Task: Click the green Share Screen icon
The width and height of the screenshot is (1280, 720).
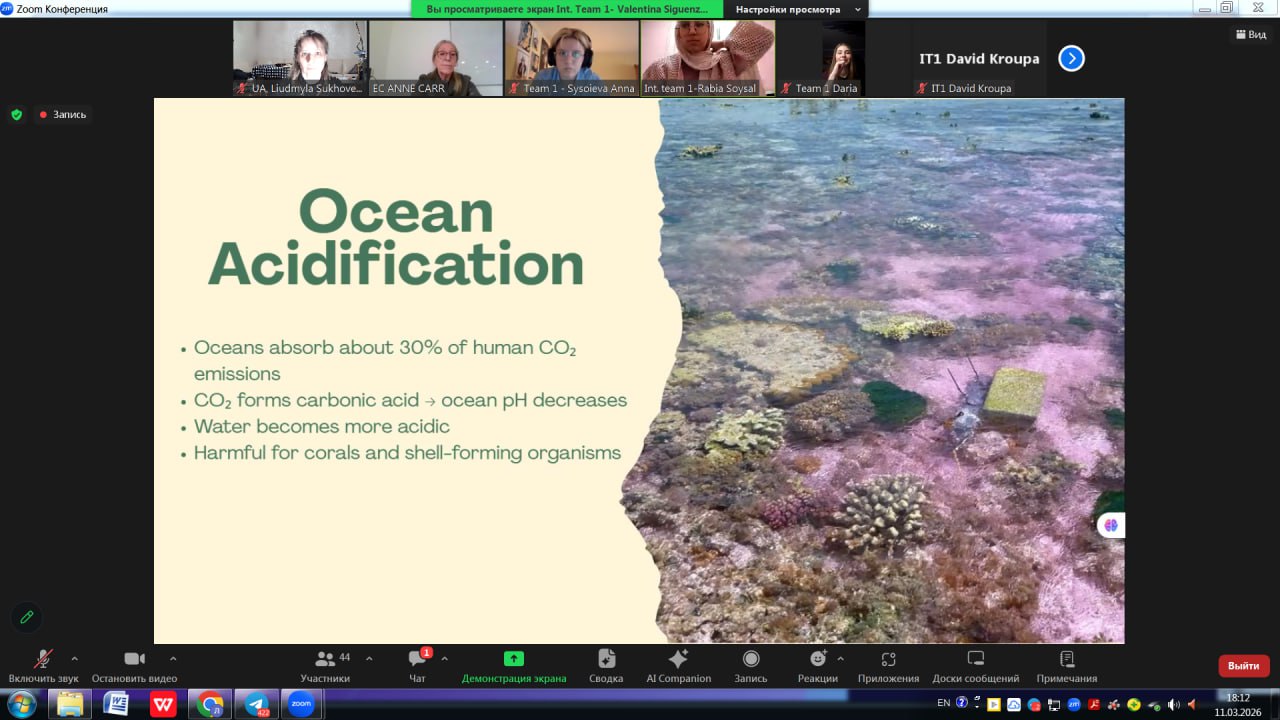Action: tap(513, 659)
